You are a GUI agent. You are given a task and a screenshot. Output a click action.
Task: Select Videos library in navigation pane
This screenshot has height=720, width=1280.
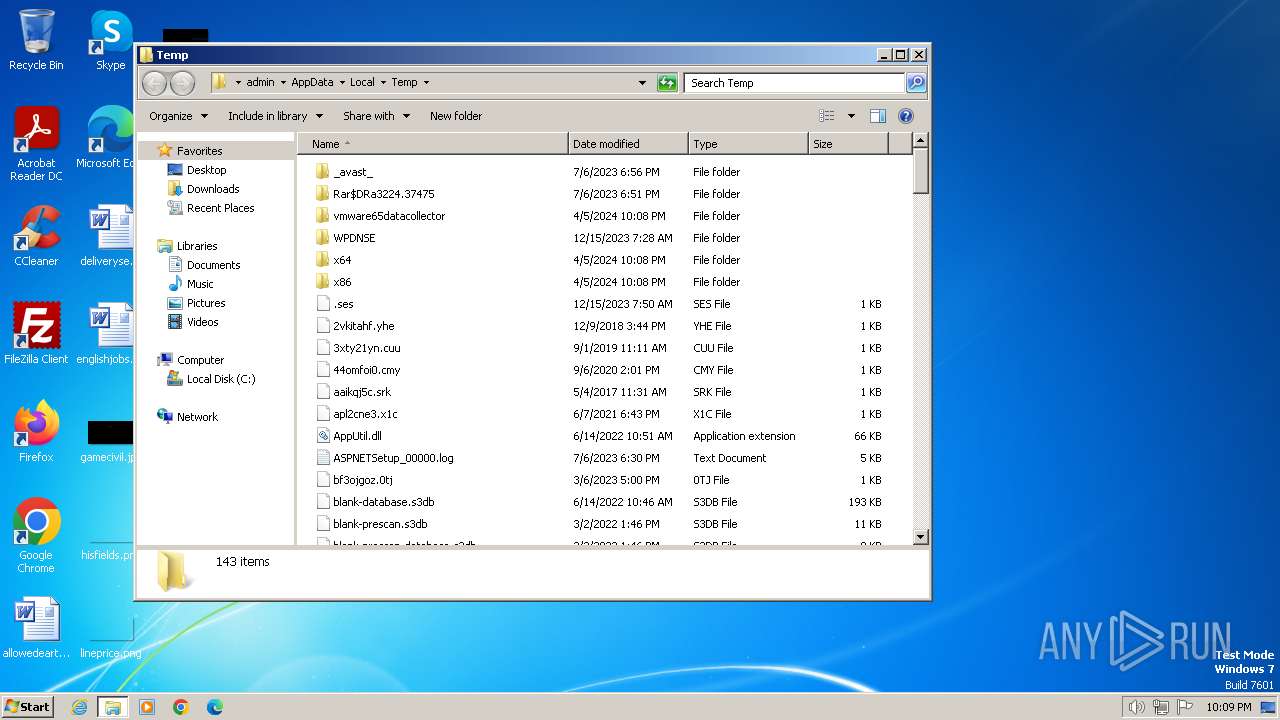[x=202, y=322]
